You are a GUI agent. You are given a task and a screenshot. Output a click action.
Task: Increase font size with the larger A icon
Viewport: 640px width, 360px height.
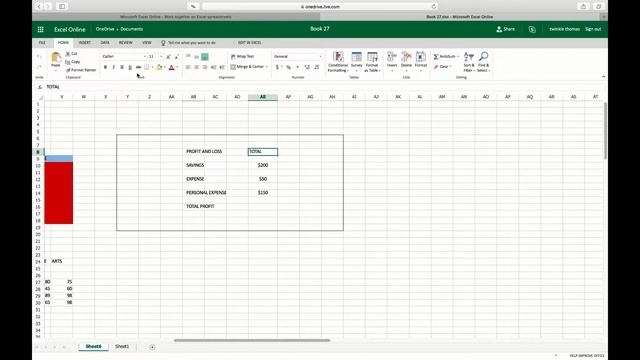click(x=168, y=57)
